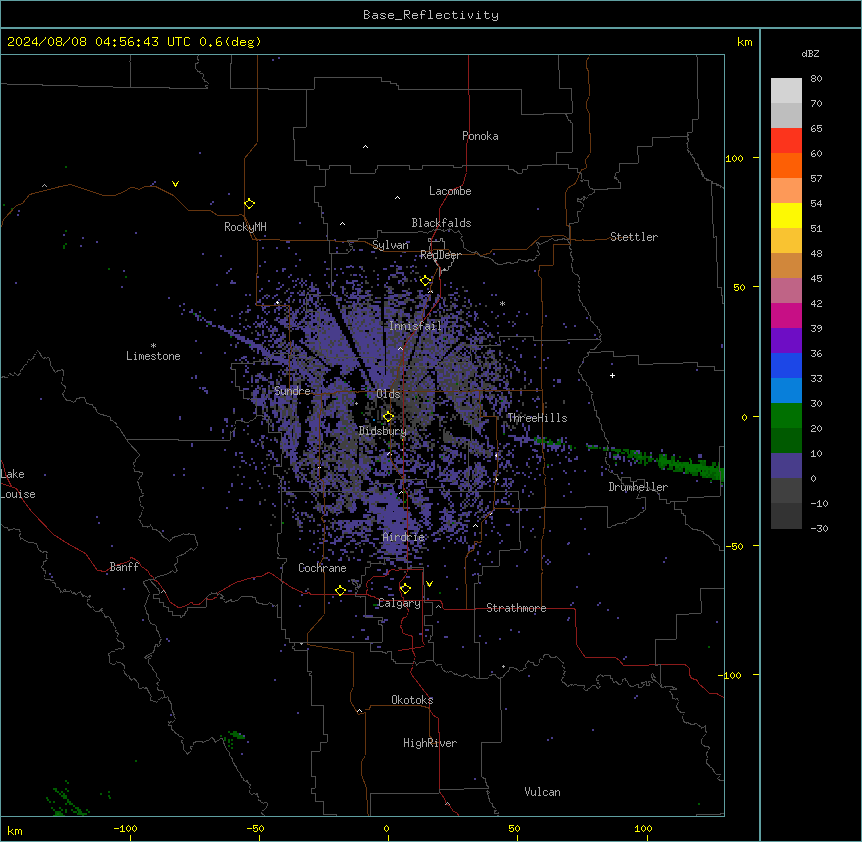
Task: Click the Drumheller label
Action: (638, 487)
